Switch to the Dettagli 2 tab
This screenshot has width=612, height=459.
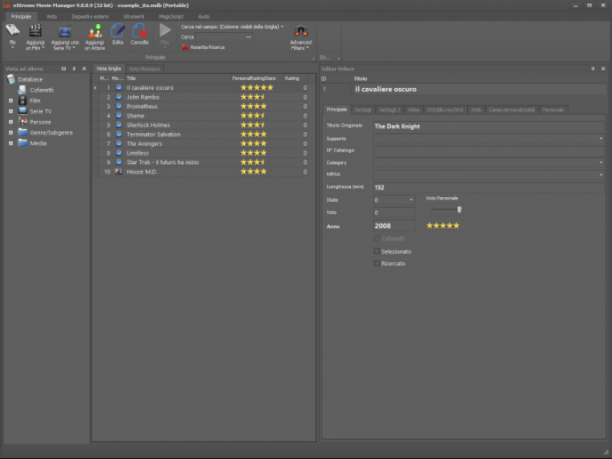390,110
